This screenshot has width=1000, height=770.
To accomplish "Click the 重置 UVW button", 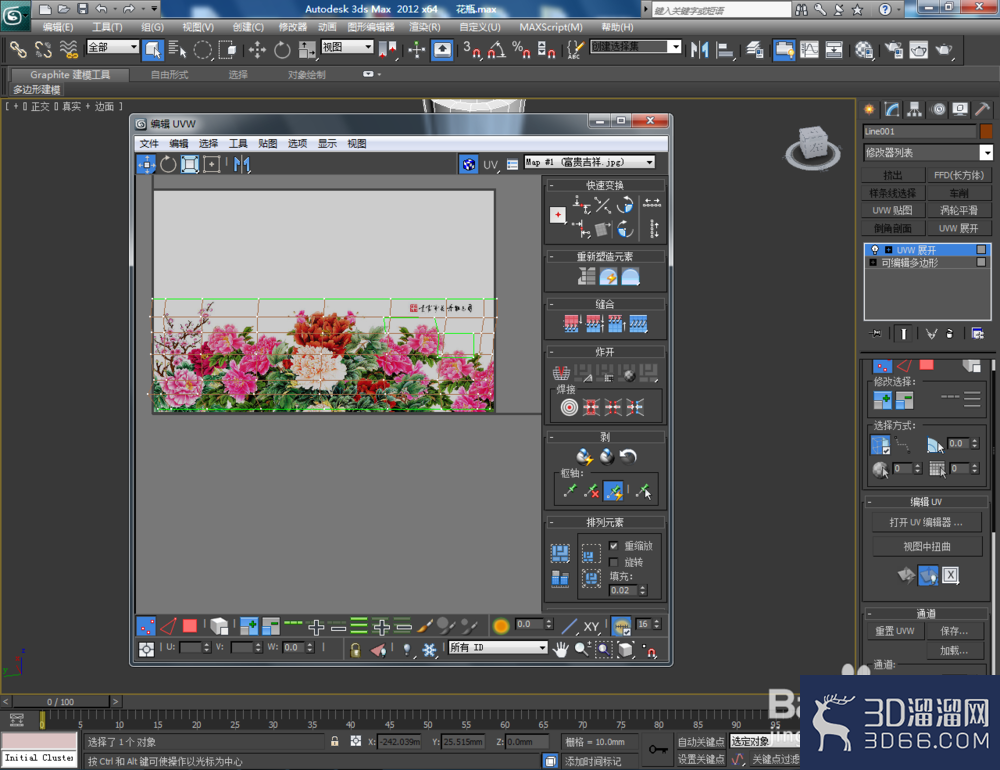I will tap(894, 631).
